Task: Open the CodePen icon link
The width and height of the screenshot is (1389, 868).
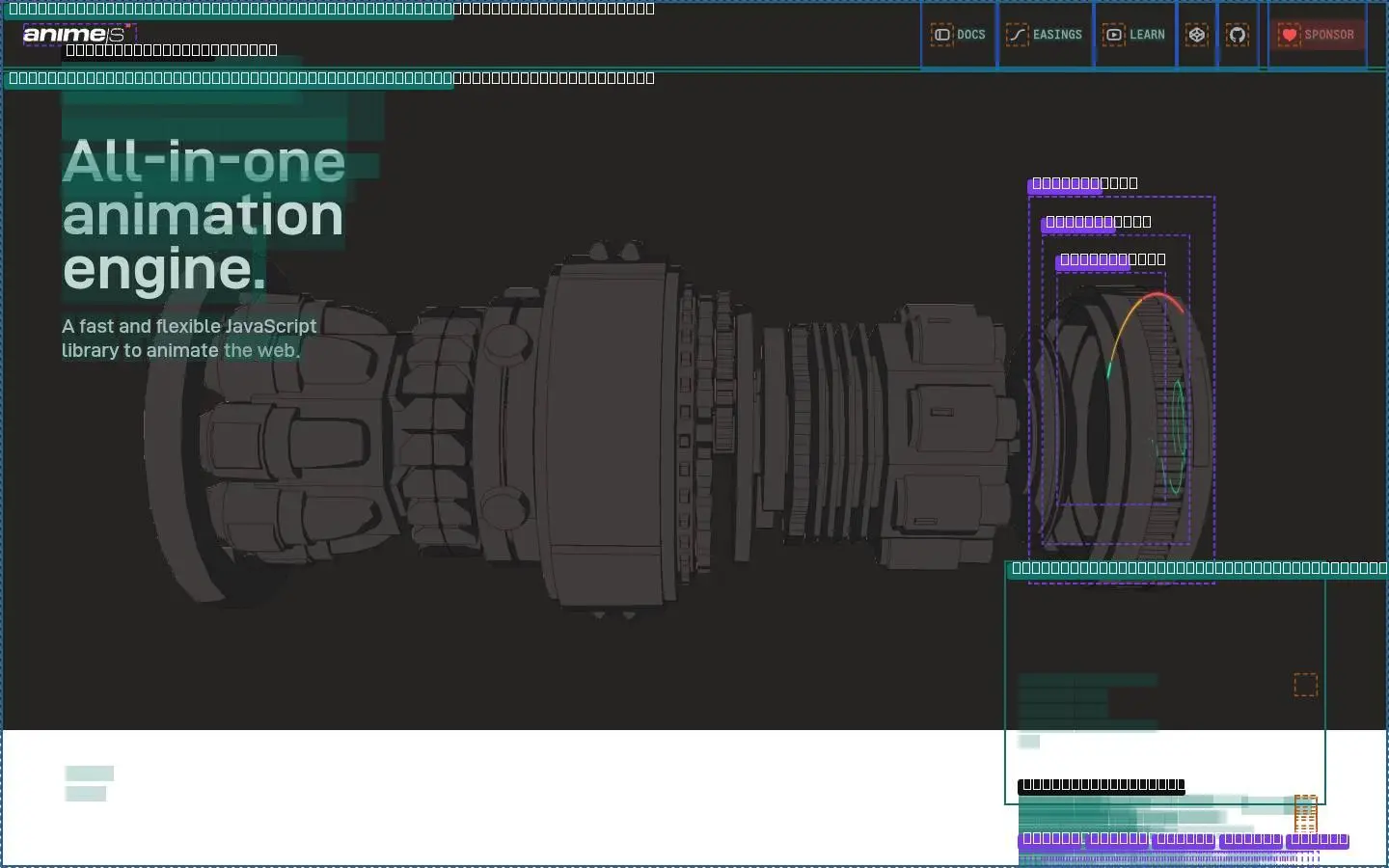Action: (1197, 35)
